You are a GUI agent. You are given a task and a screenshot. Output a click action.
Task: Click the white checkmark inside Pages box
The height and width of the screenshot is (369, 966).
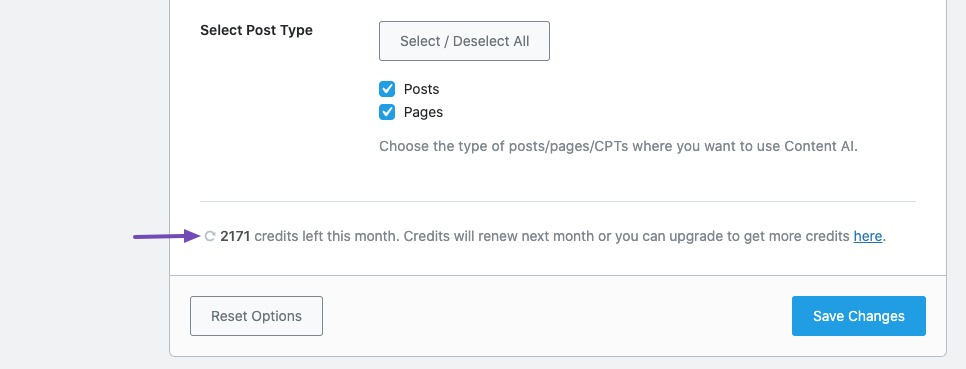[x=387, y=112]
